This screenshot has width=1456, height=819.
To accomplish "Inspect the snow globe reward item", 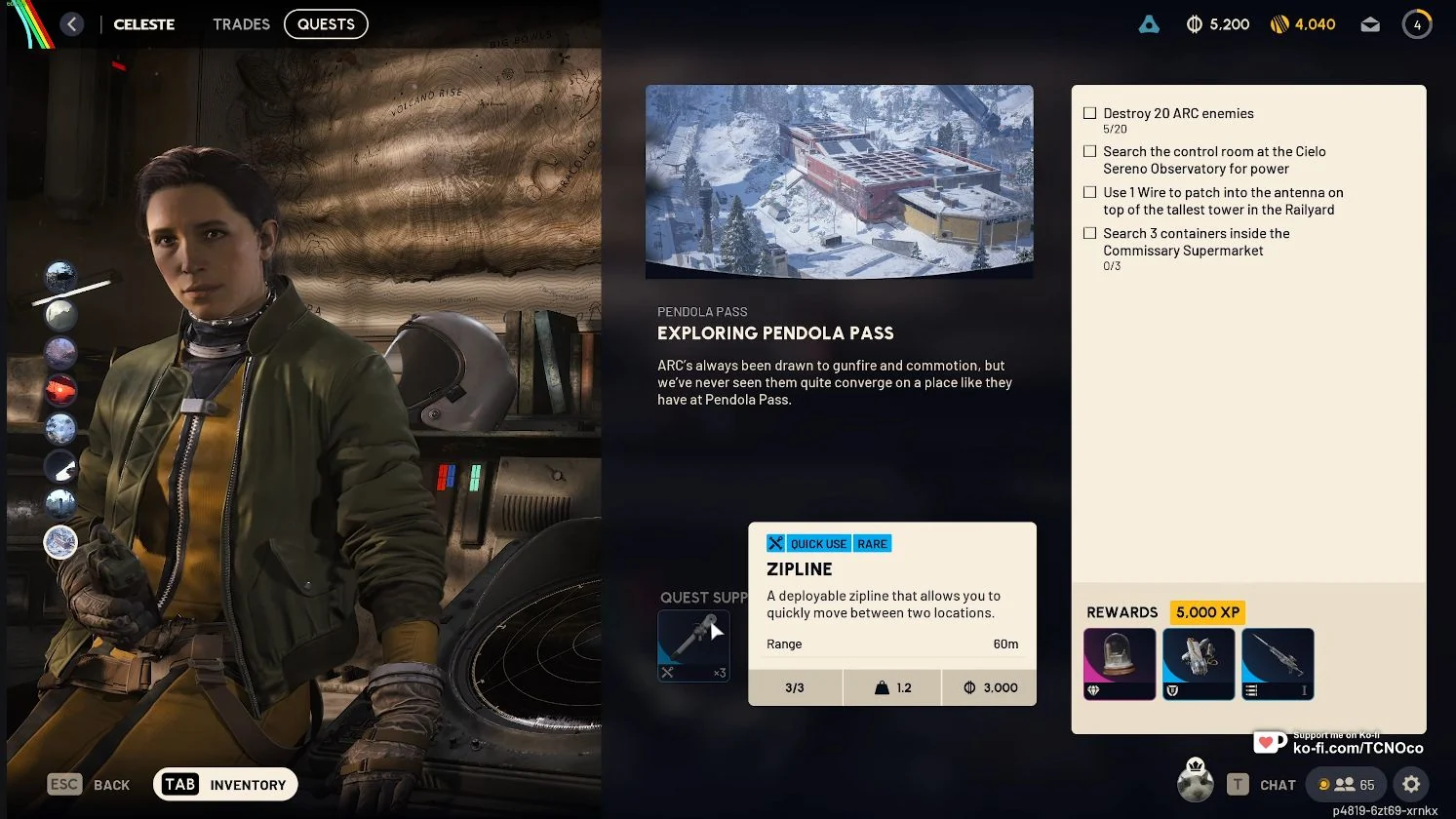I will click(1120, 664).
